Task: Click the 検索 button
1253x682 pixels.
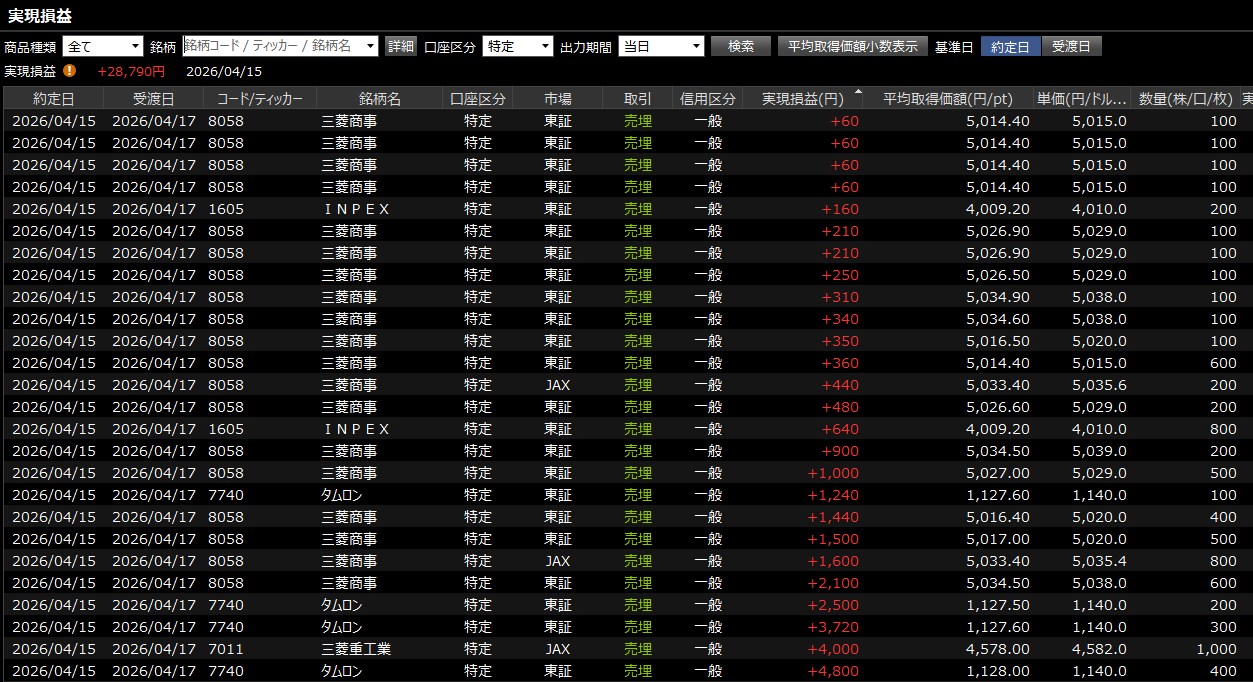Action: point(740,46)
